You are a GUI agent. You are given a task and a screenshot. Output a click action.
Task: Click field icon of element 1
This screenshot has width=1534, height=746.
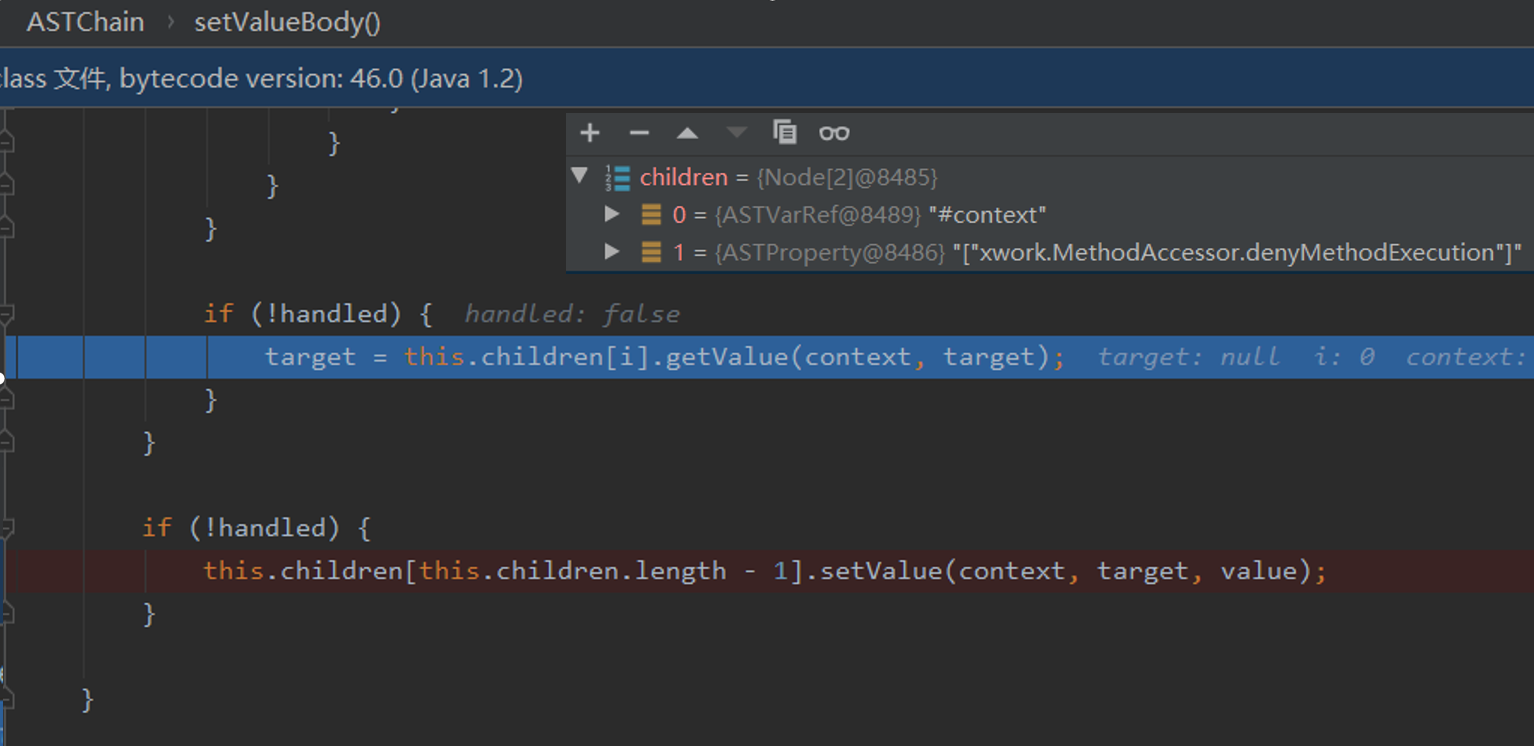point(651,252)
